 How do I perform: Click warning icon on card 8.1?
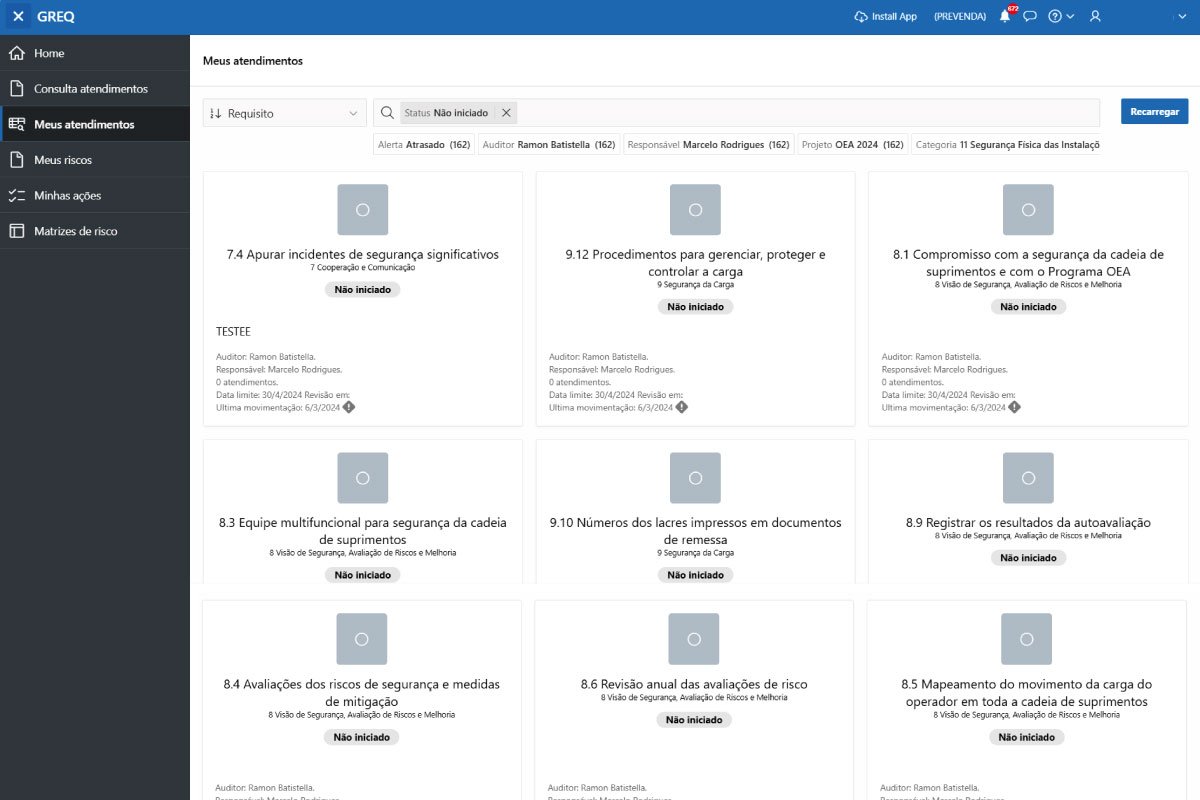(x=1014, y=407)
